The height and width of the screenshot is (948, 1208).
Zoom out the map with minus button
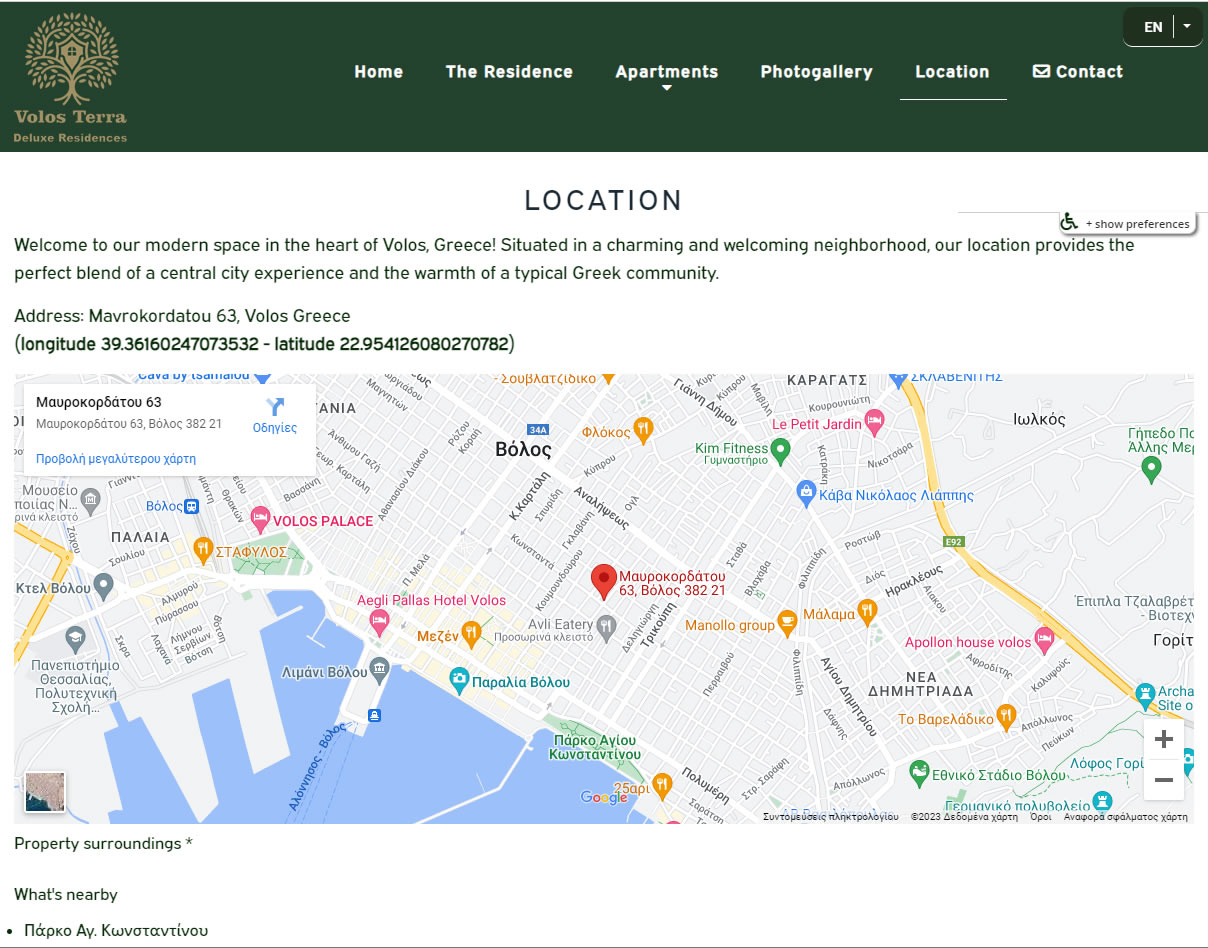click(1164, 780)
